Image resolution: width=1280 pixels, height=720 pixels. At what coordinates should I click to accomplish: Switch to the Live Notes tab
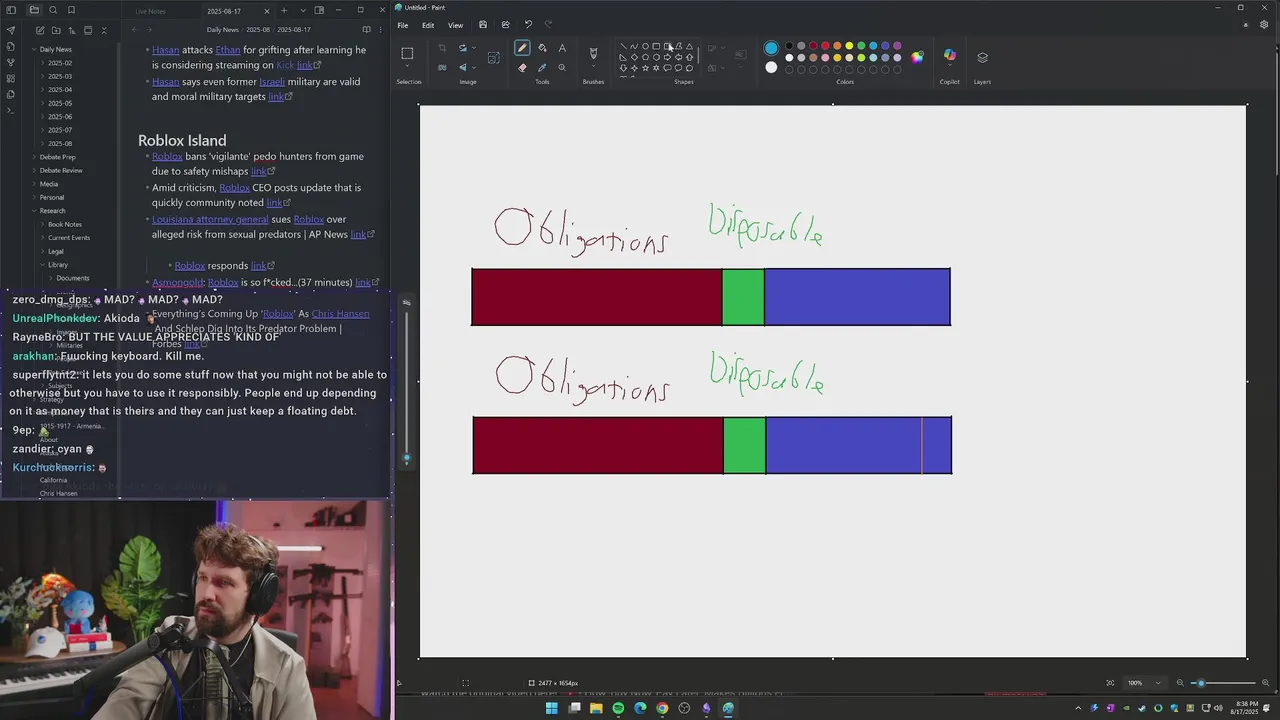click(150, 11)
